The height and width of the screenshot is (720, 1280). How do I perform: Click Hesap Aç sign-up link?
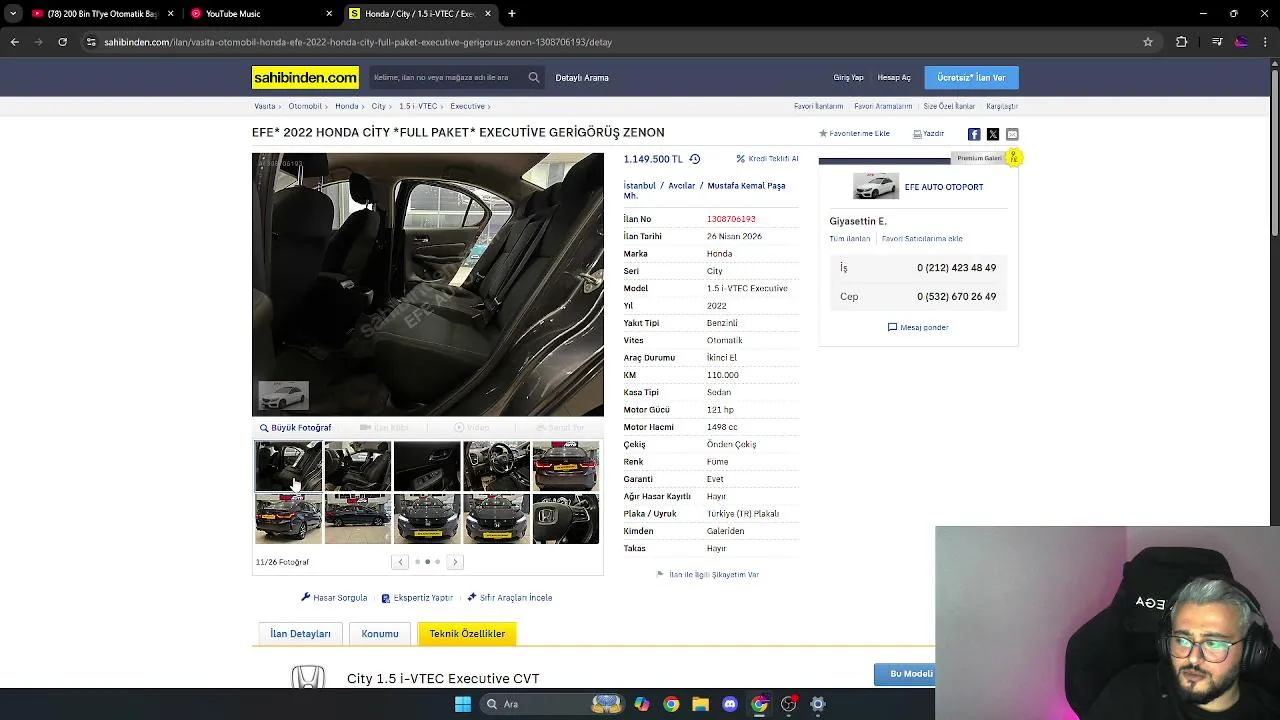coord(894,77)
